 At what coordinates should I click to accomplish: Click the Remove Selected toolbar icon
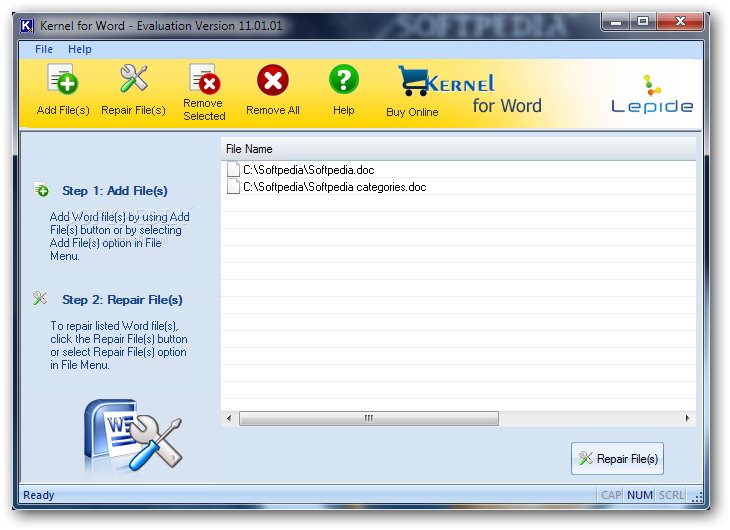(204, 78)
